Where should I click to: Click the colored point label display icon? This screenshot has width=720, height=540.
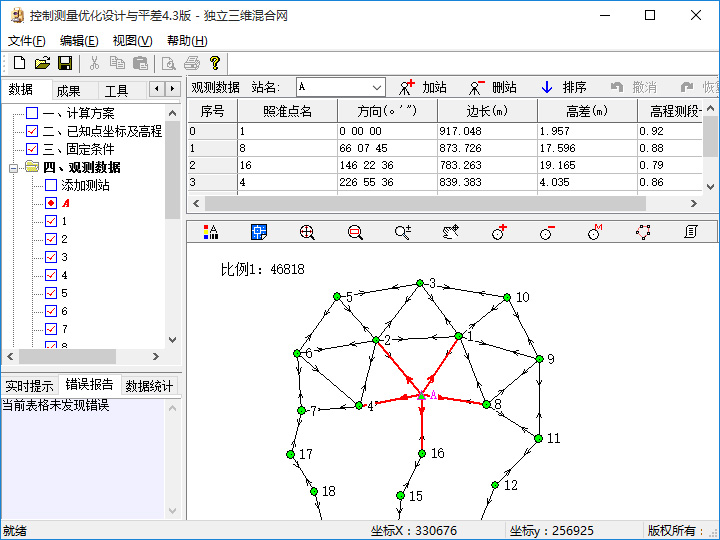(x=211, y=232)
